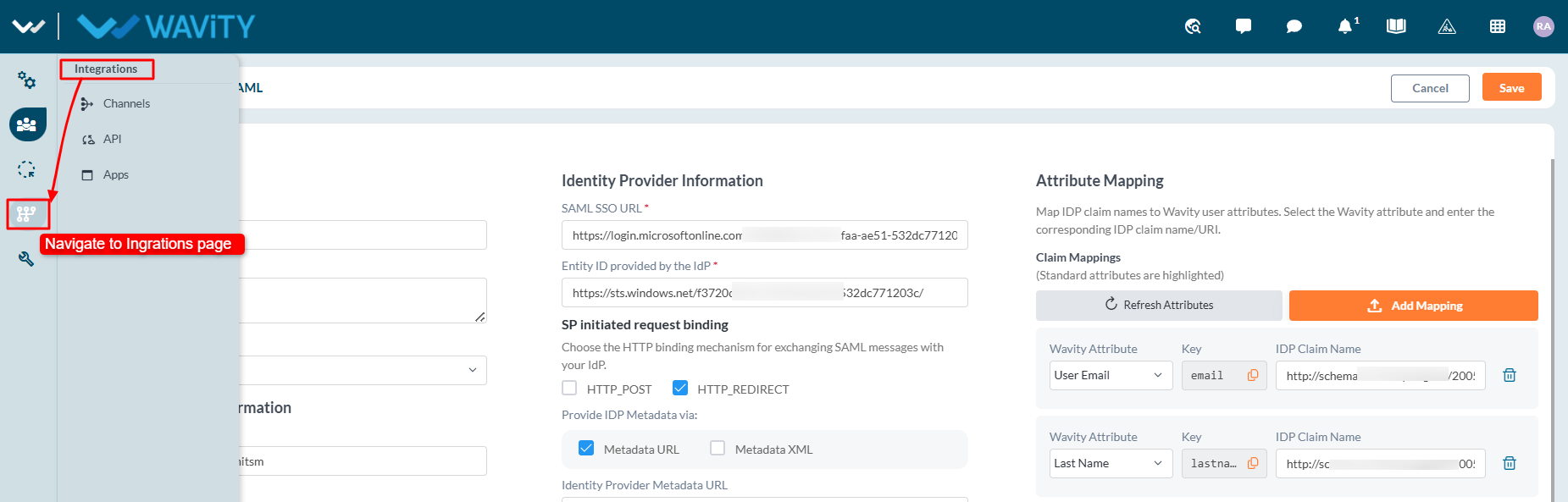Screen dimensions: 1568x502
Task: Click the Add Mapping button
Action: coord(1414,306)
